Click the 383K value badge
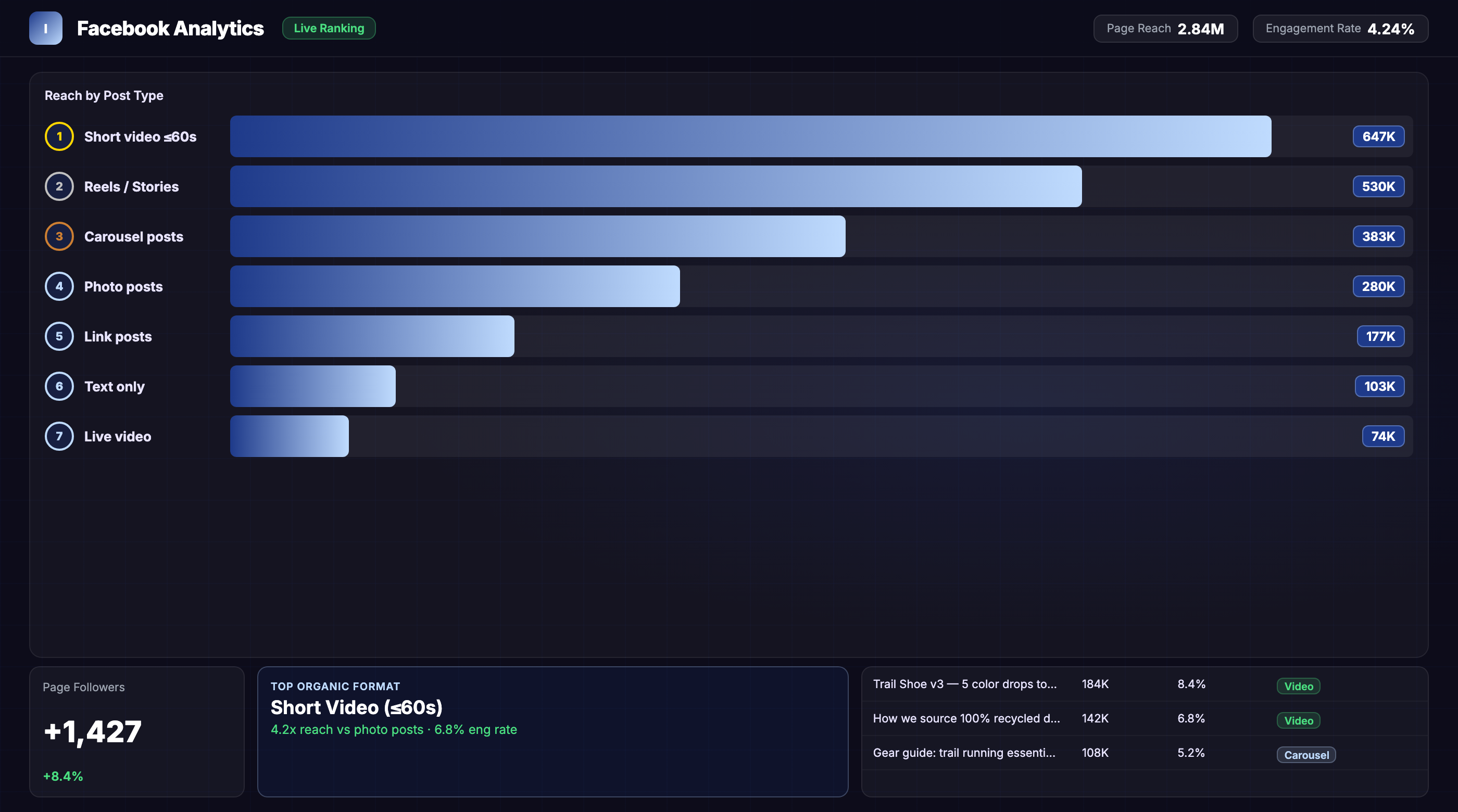 point(1378,236)
